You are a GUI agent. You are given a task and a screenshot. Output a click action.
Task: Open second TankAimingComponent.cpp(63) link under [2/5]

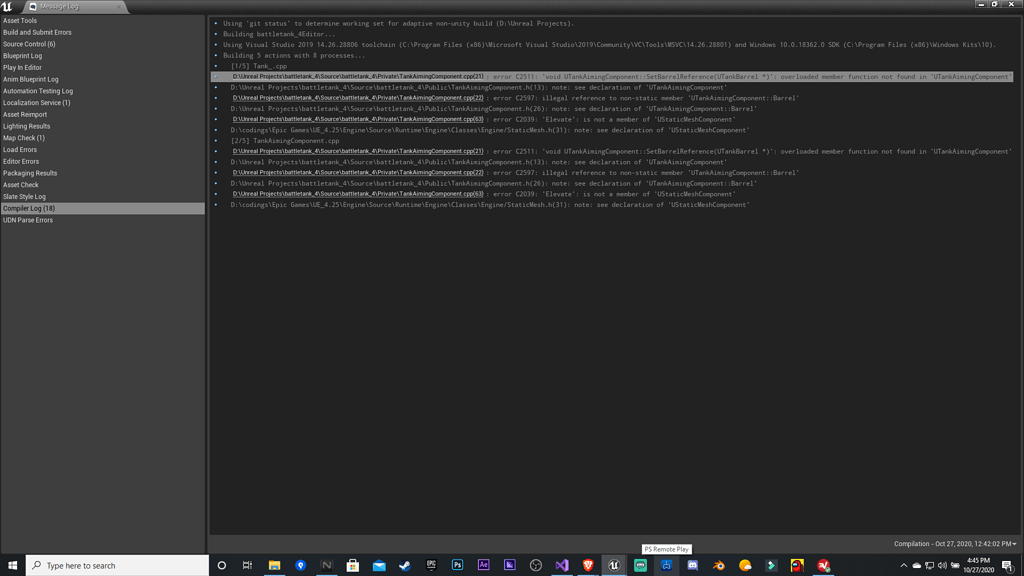tap(358, 194)
